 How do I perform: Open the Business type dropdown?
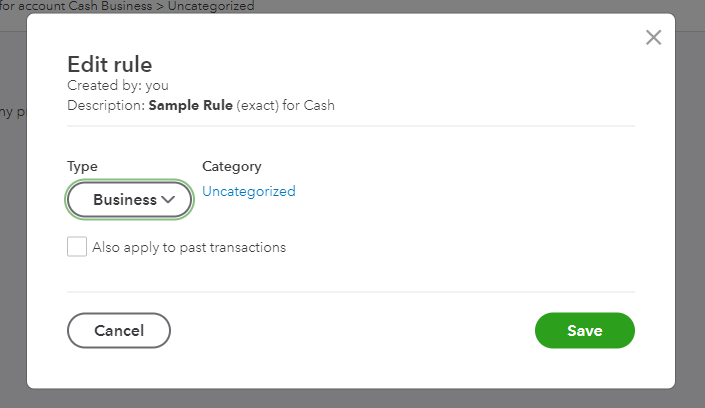129,200
